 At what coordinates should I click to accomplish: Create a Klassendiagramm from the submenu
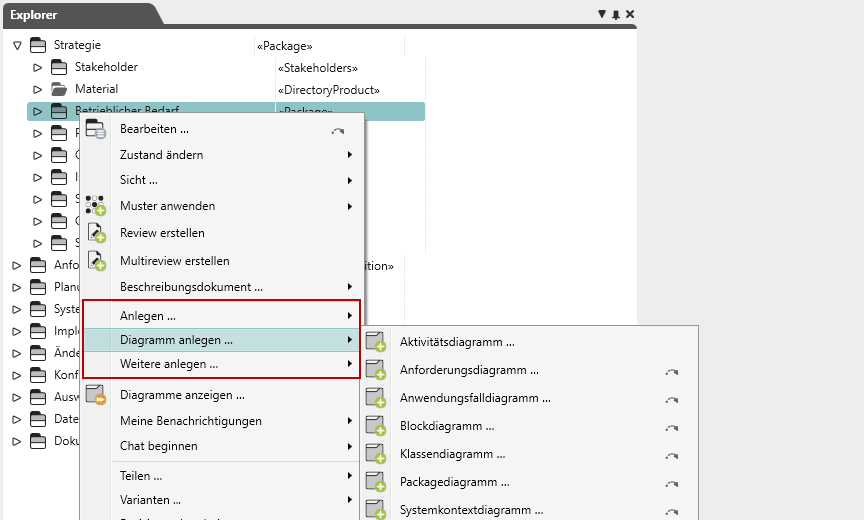[452, 454]
